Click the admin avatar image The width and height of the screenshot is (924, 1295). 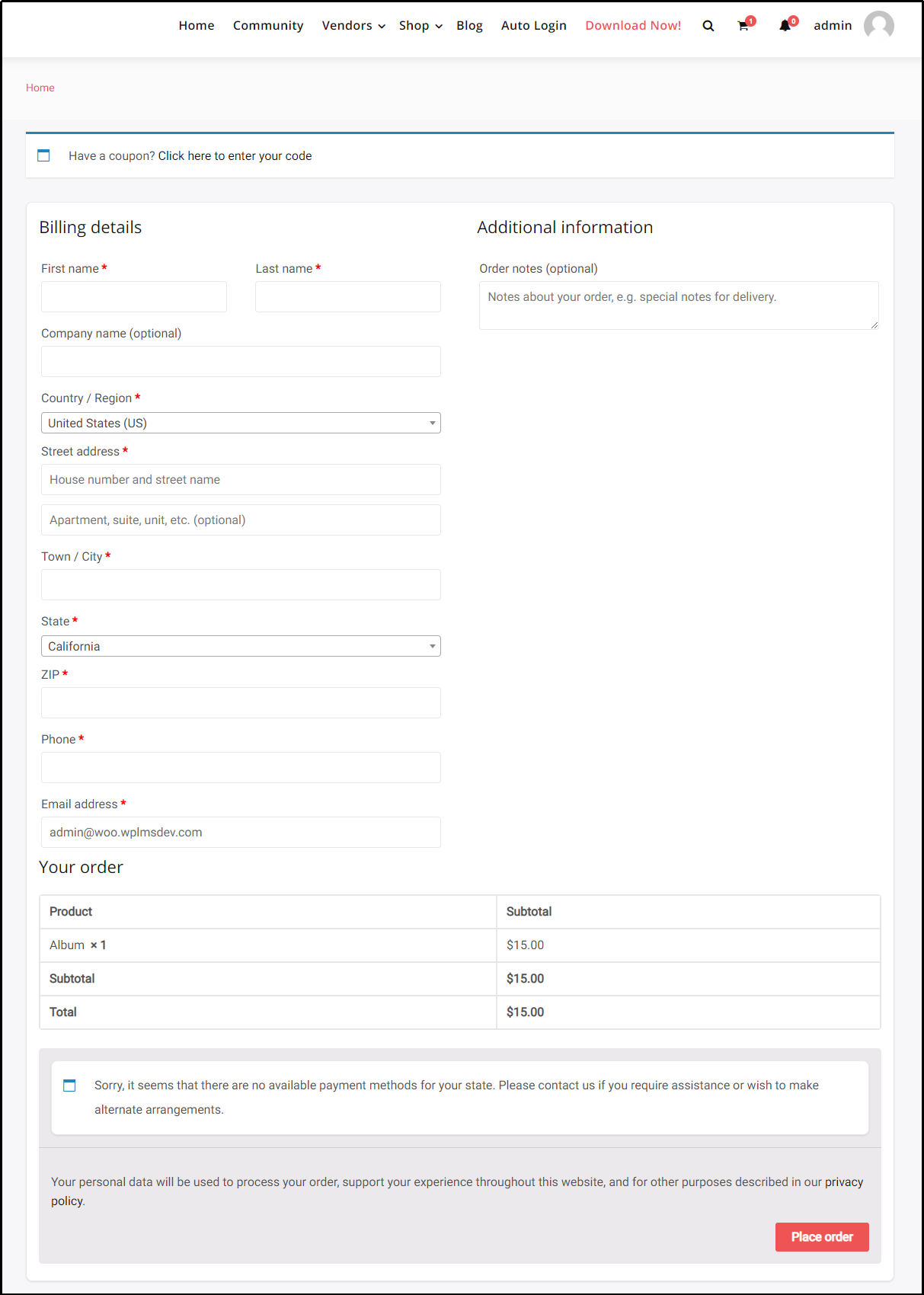click(x=879, y=25)
